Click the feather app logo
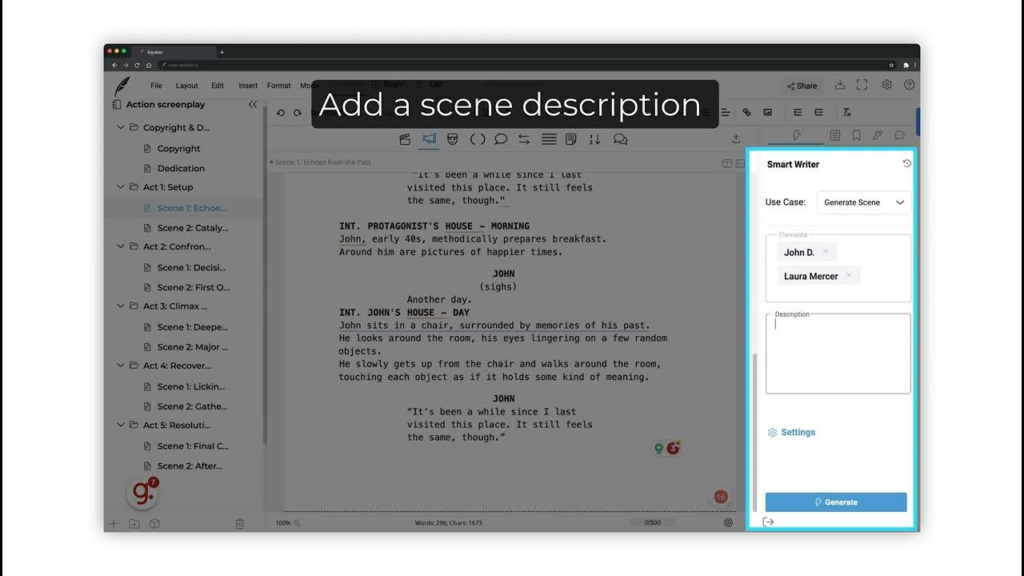Viewport: 1024px width, 576px height. pyautogui.click(x=122, y=86)
